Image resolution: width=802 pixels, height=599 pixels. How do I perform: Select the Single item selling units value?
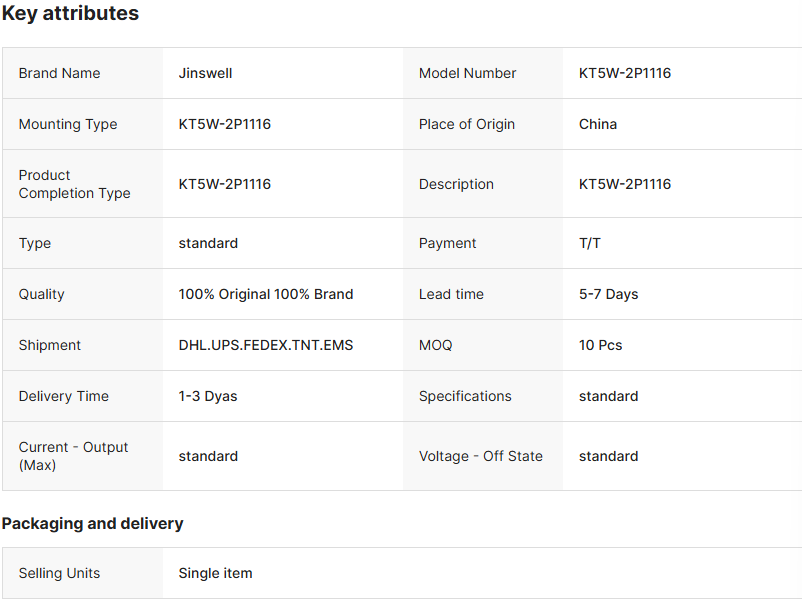215,573
